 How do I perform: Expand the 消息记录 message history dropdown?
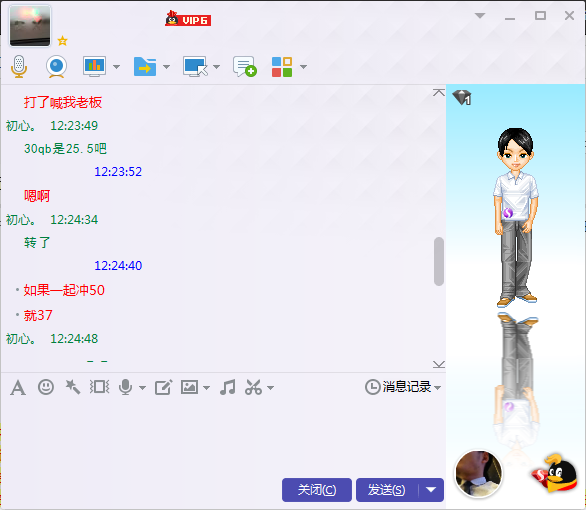403,387
